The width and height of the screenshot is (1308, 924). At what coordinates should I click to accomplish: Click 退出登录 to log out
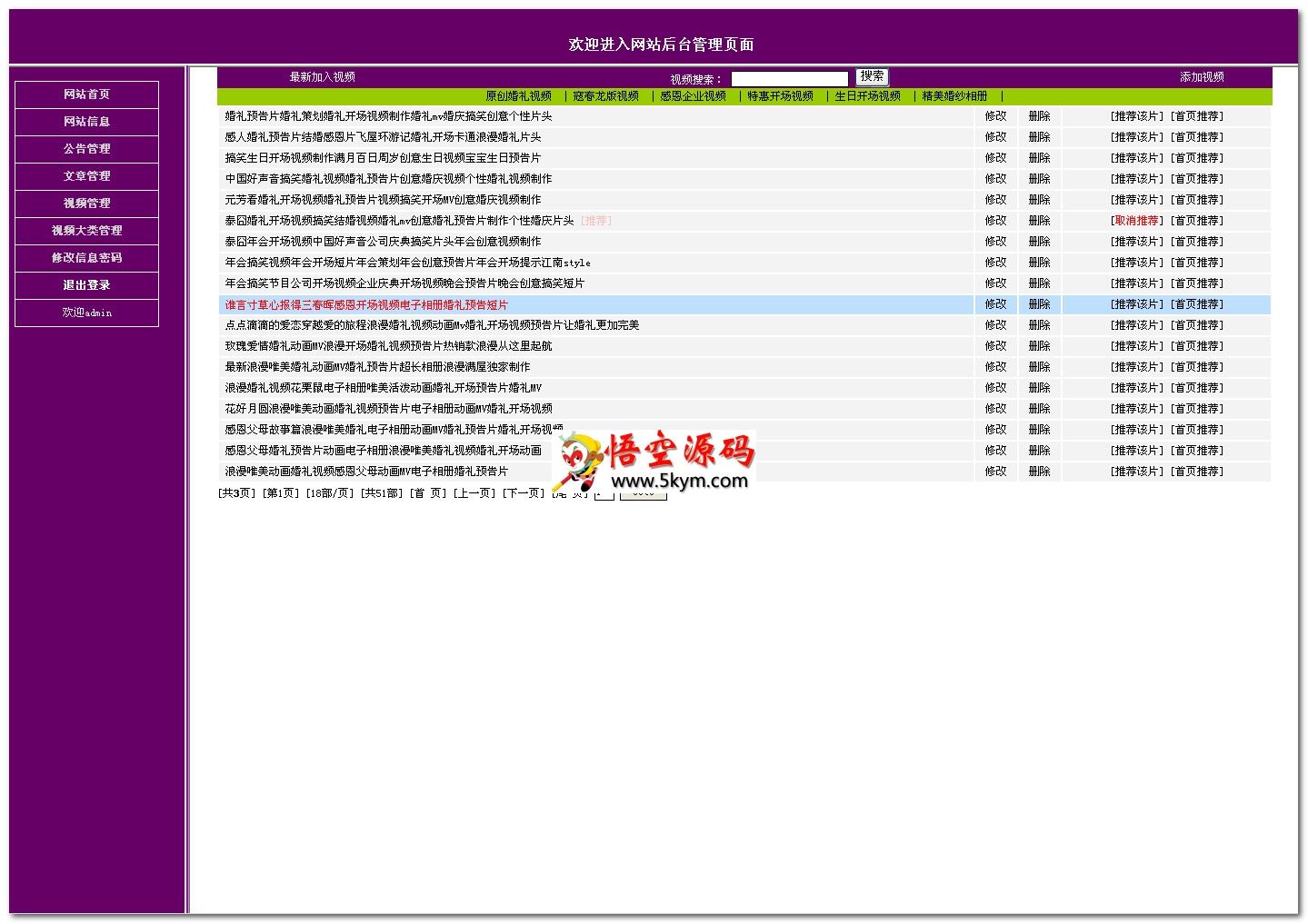point(86,285)
